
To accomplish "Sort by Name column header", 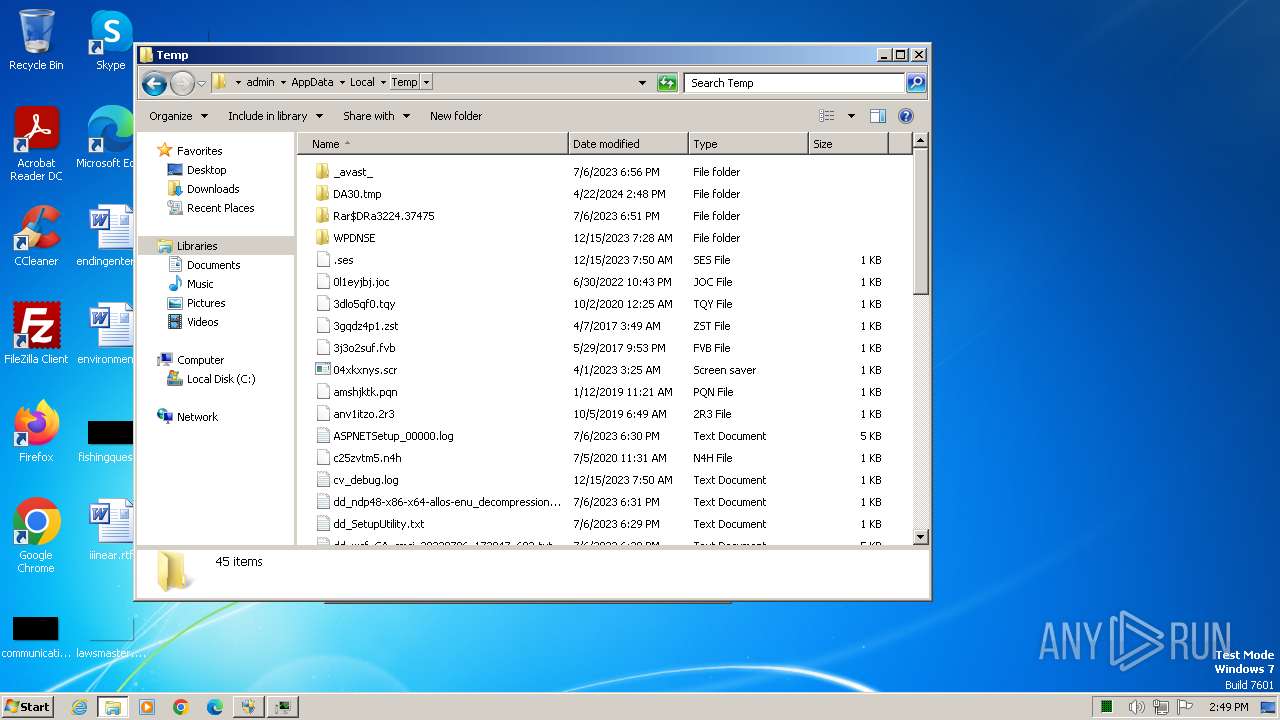I will click(x=433, y=144).
